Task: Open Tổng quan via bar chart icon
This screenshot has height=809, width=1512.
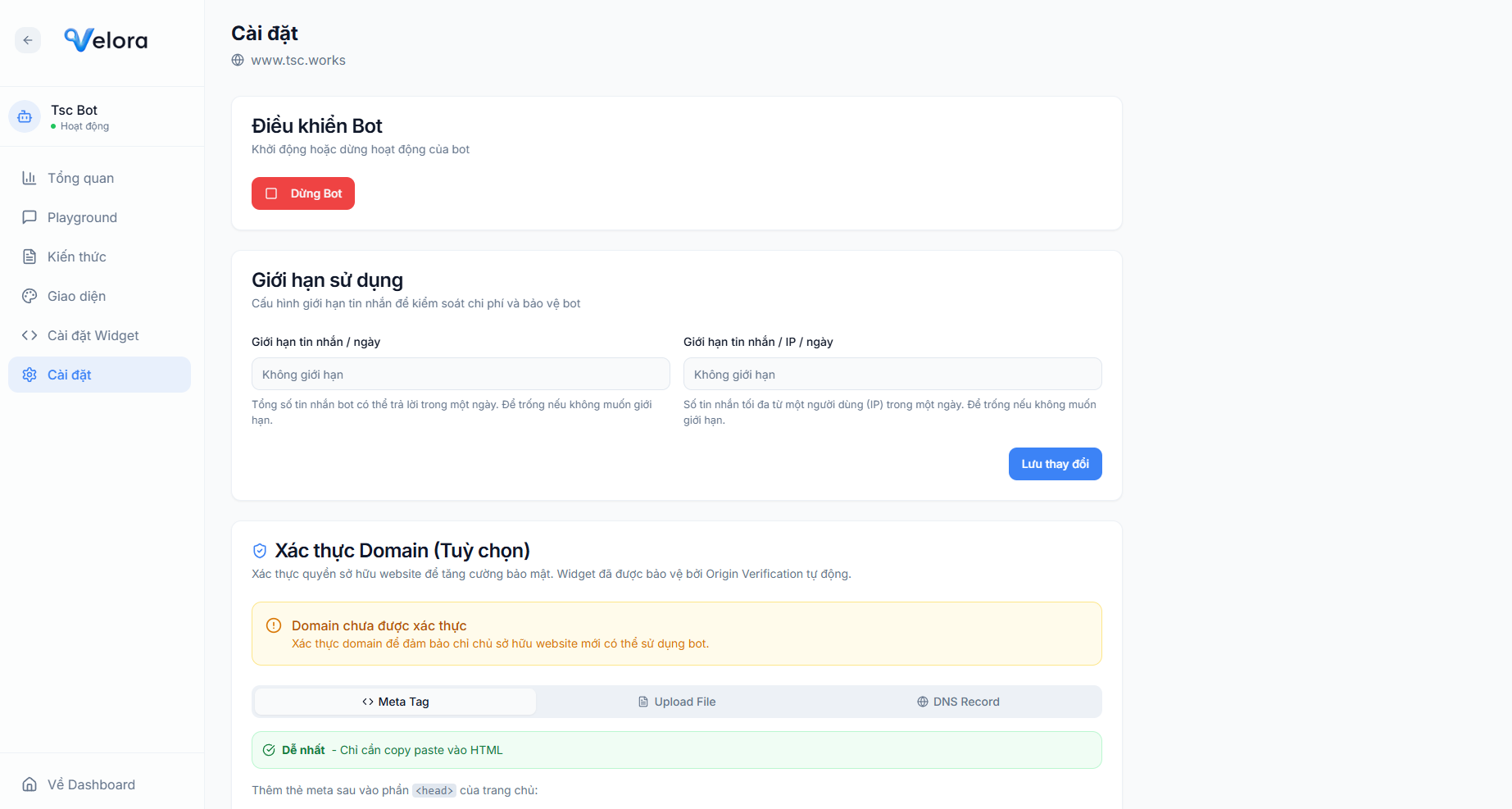Action: 30,178
